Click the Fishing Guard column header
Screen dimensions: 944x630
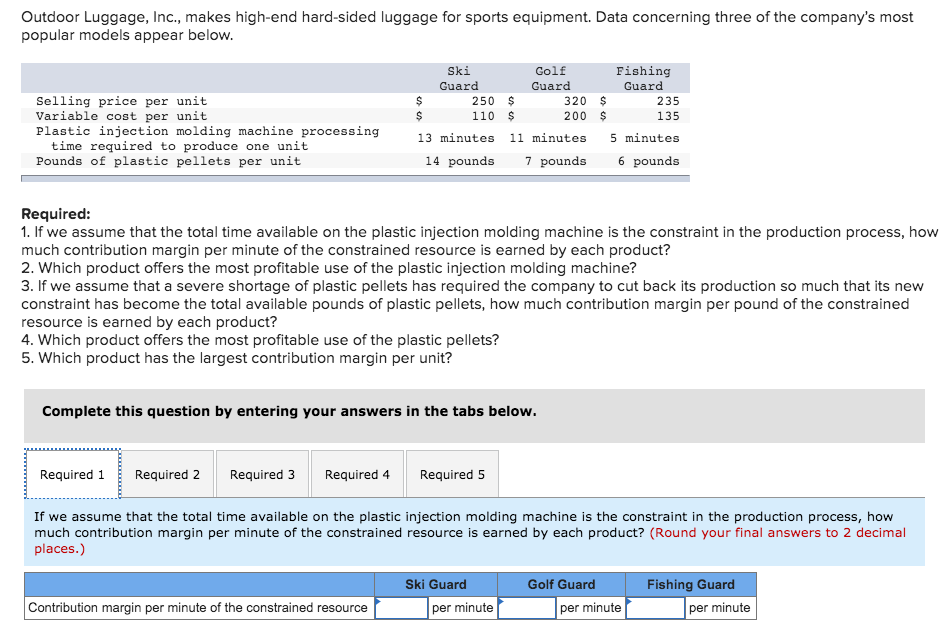690,584
